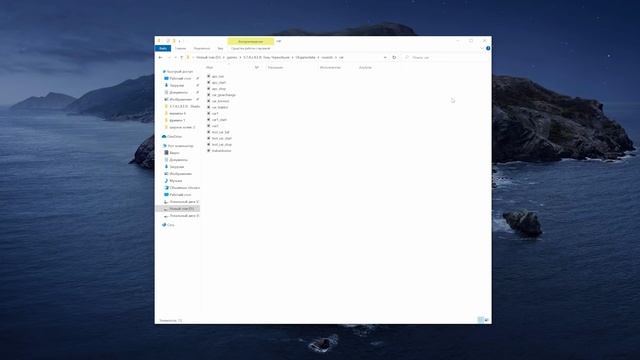Click the Up one level arrow
The image size is (640, 360).
[x=182, y=58]
